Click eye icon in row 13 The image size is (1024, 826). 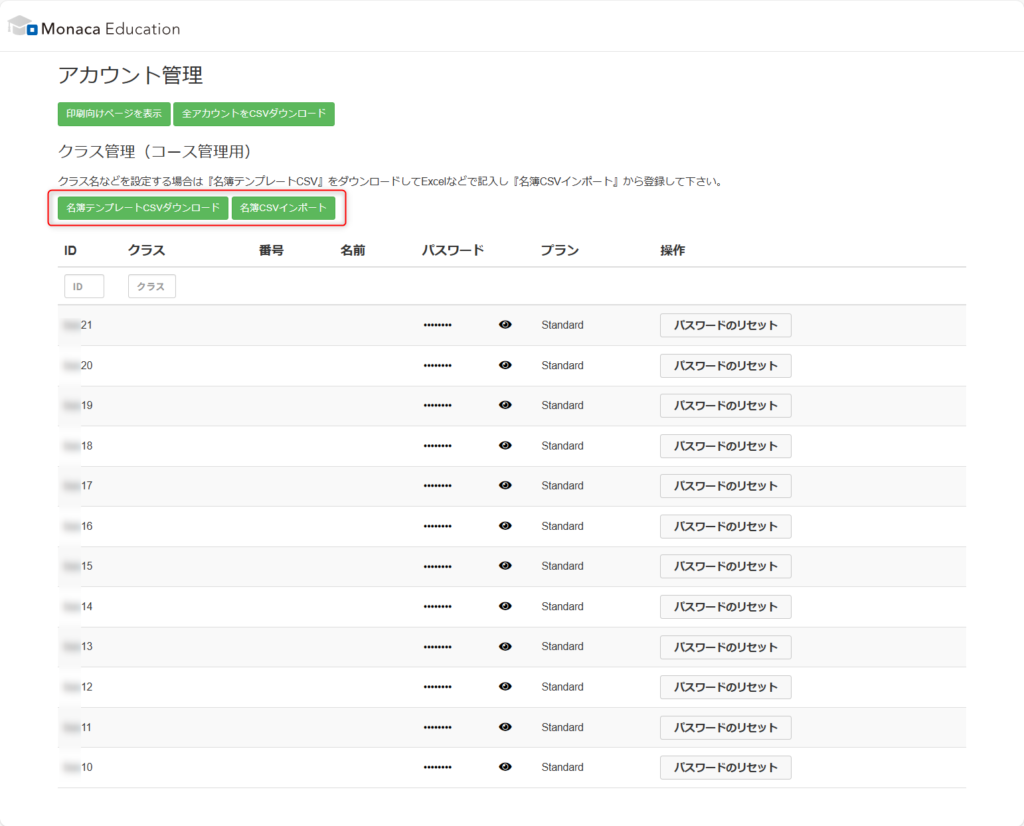click(505, 646)
